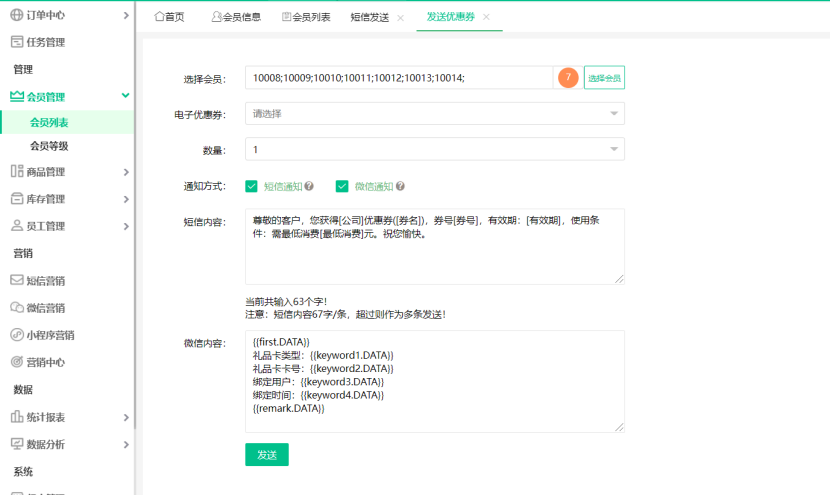Viewport: 831px width, 496px height.
Task: Click the envelope icon for 短信营销
Action: point(17,280)
